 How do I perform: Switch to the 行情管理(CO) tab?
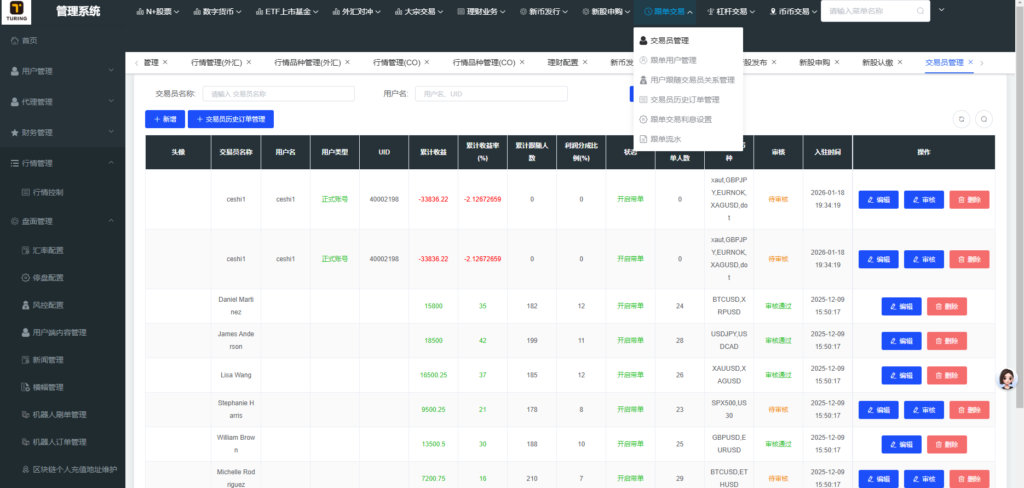[x=396, y=63]
